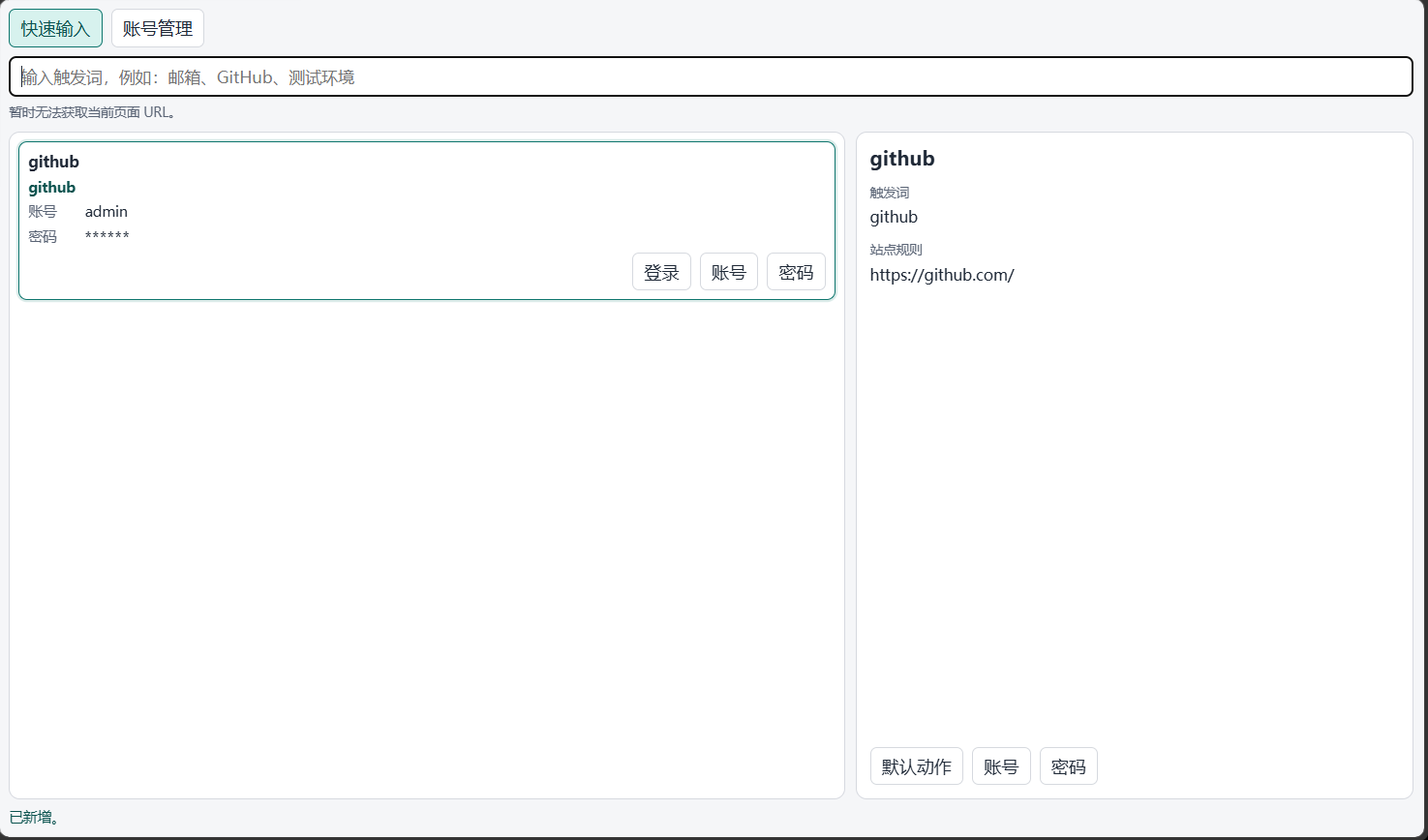This screenshot has height=840, width=1428.
Task: Click the 触发词 label in detail panel
Action: pos(890,193)
